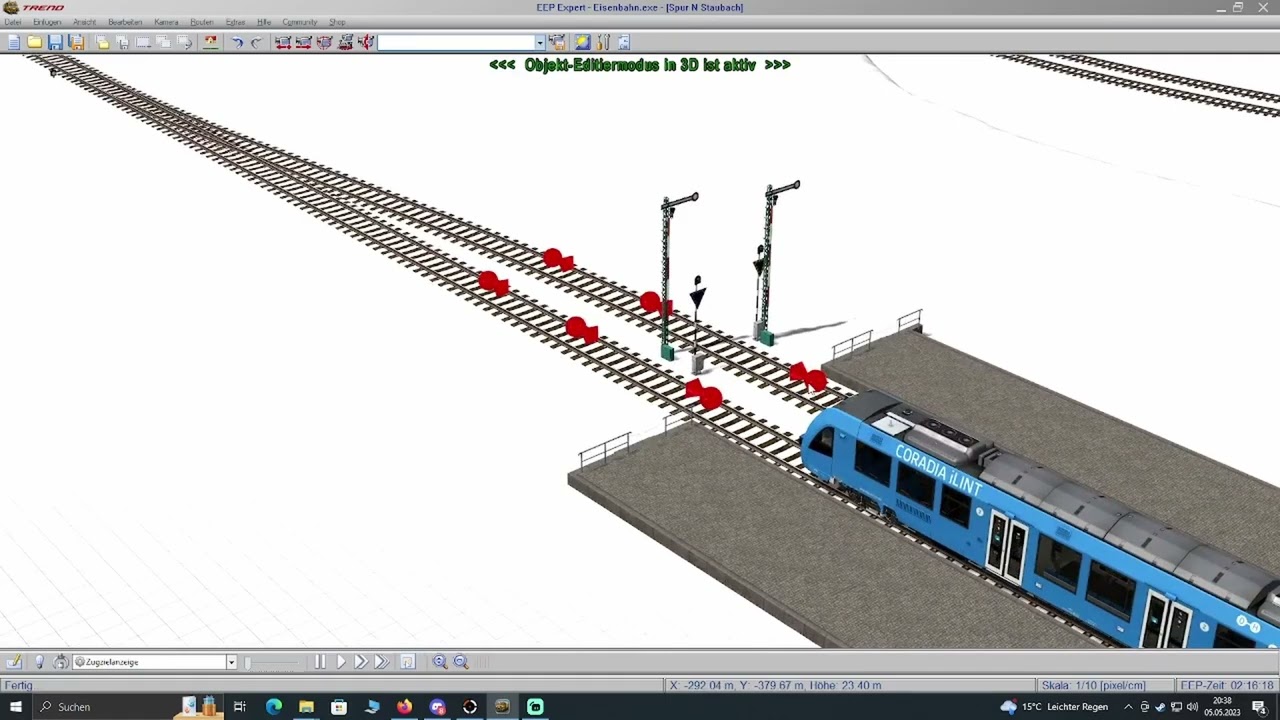Expand the top toolbar combo box arrow
1280x720 pixels.
(x=540, y=42)
